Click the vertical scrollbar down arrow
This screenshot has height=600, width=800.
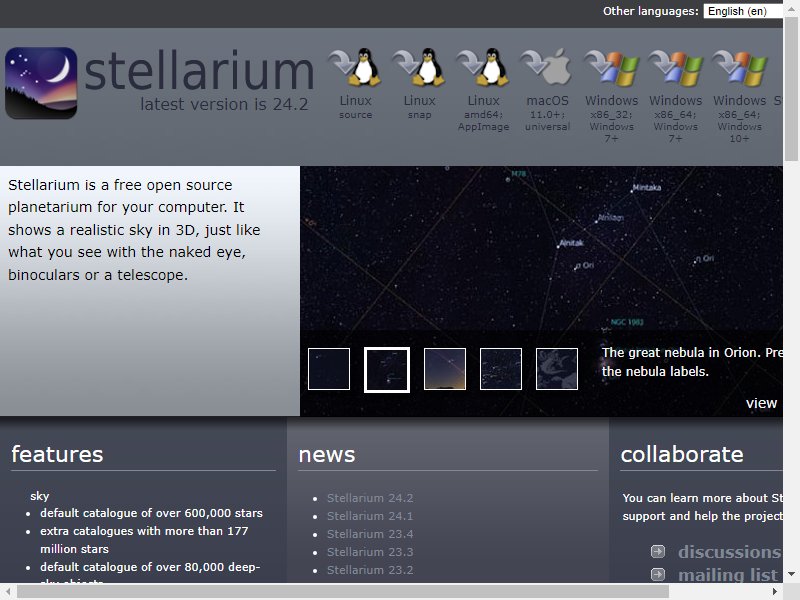pyautogui.click(x=791, y=574)
